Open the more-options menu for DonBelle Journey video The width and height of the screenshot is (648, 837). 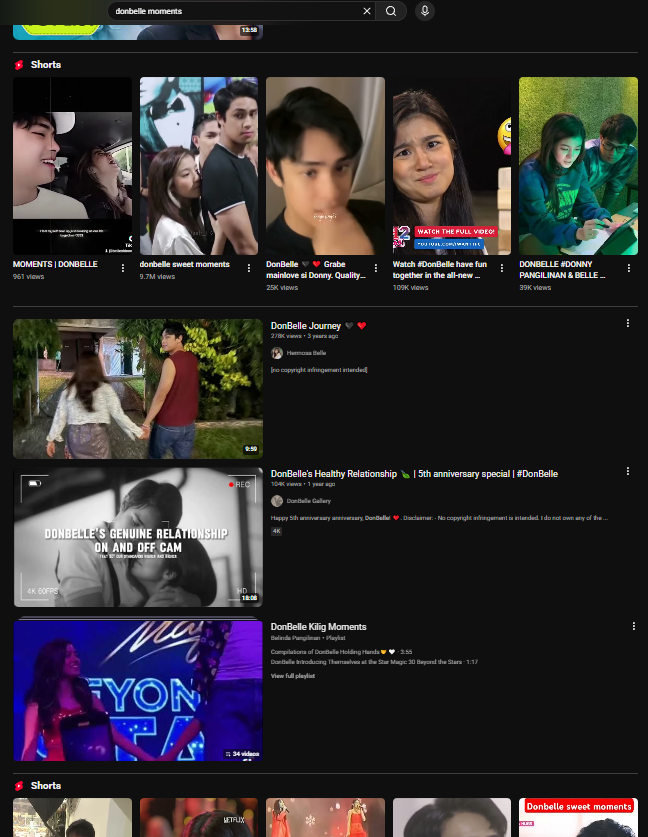(628, 323)
